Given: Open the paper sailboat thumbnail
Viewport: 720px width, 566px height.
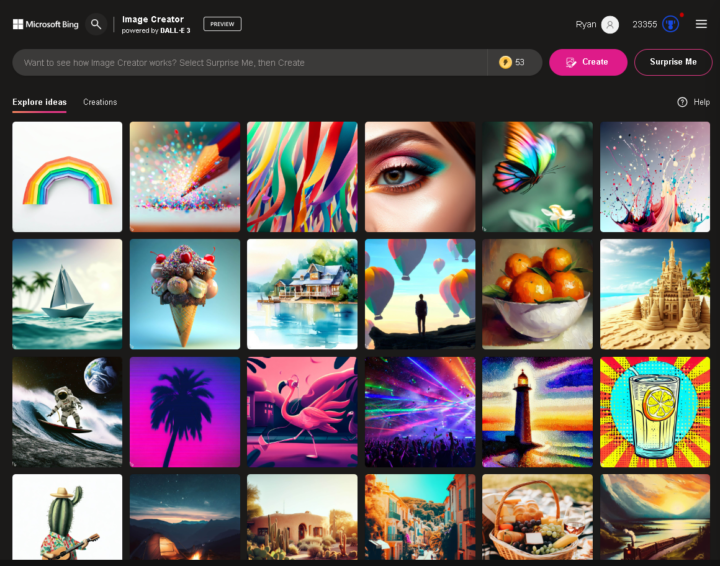Looking at the screenshot, I should click(67, 294).
